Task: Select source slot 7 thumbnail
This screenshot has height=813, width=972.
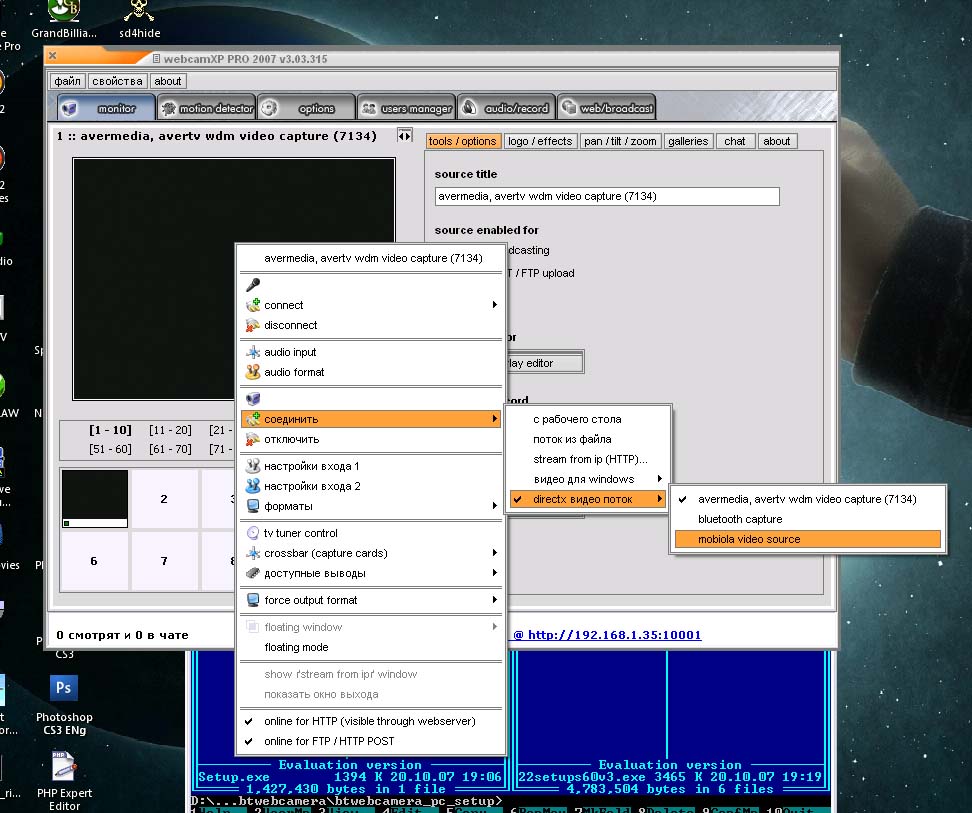Action: 164,561
